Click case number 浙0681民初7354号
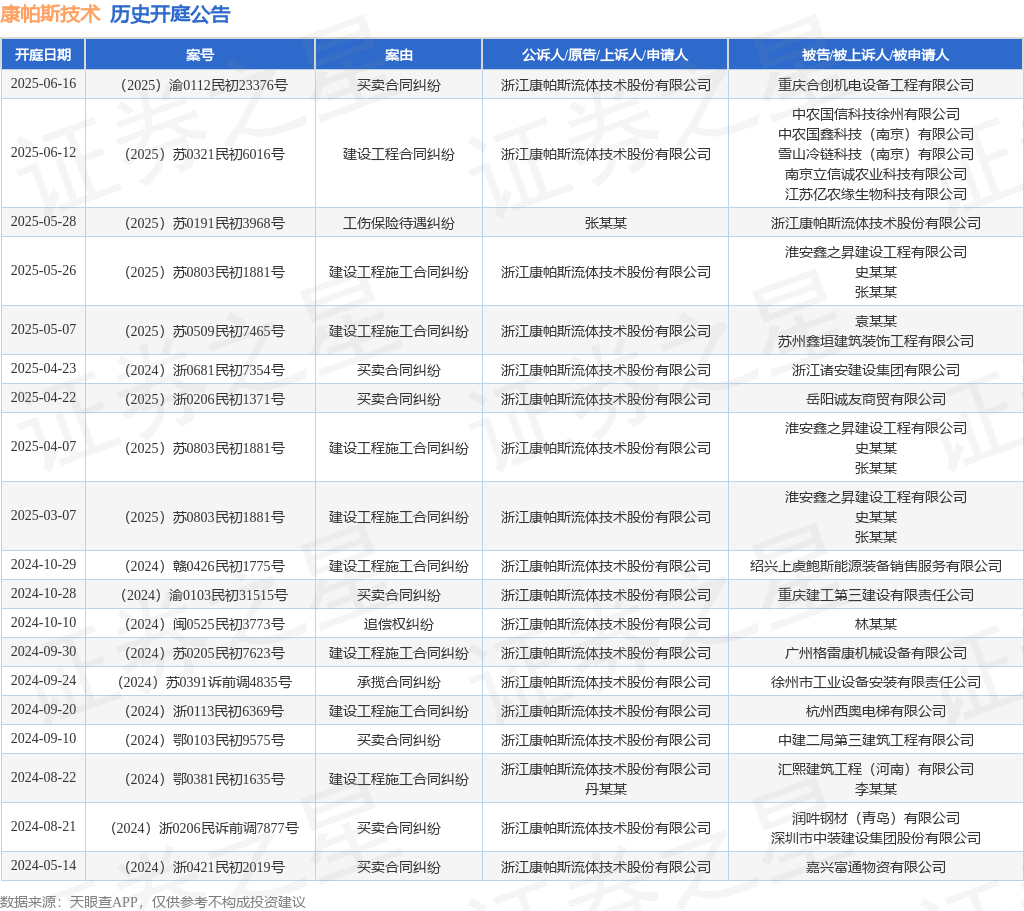 coord(204,370)
